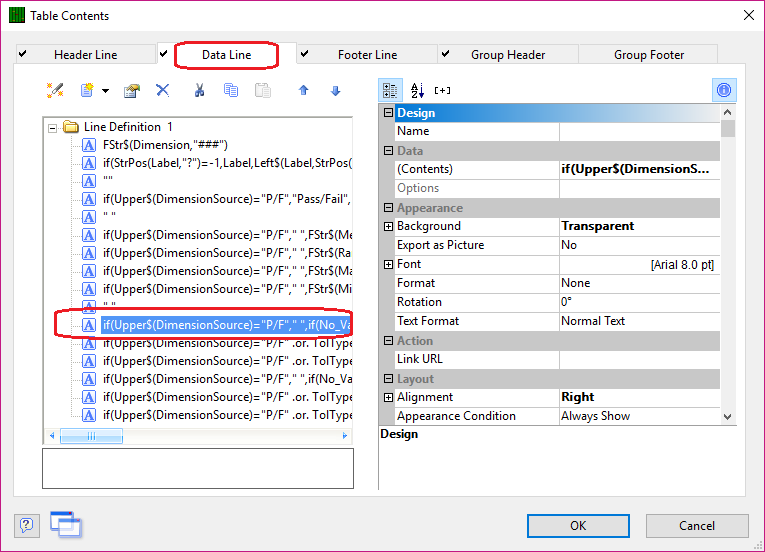Click the move up arrow icon
The width and height of the screenshot is (765, 552).
303,90
